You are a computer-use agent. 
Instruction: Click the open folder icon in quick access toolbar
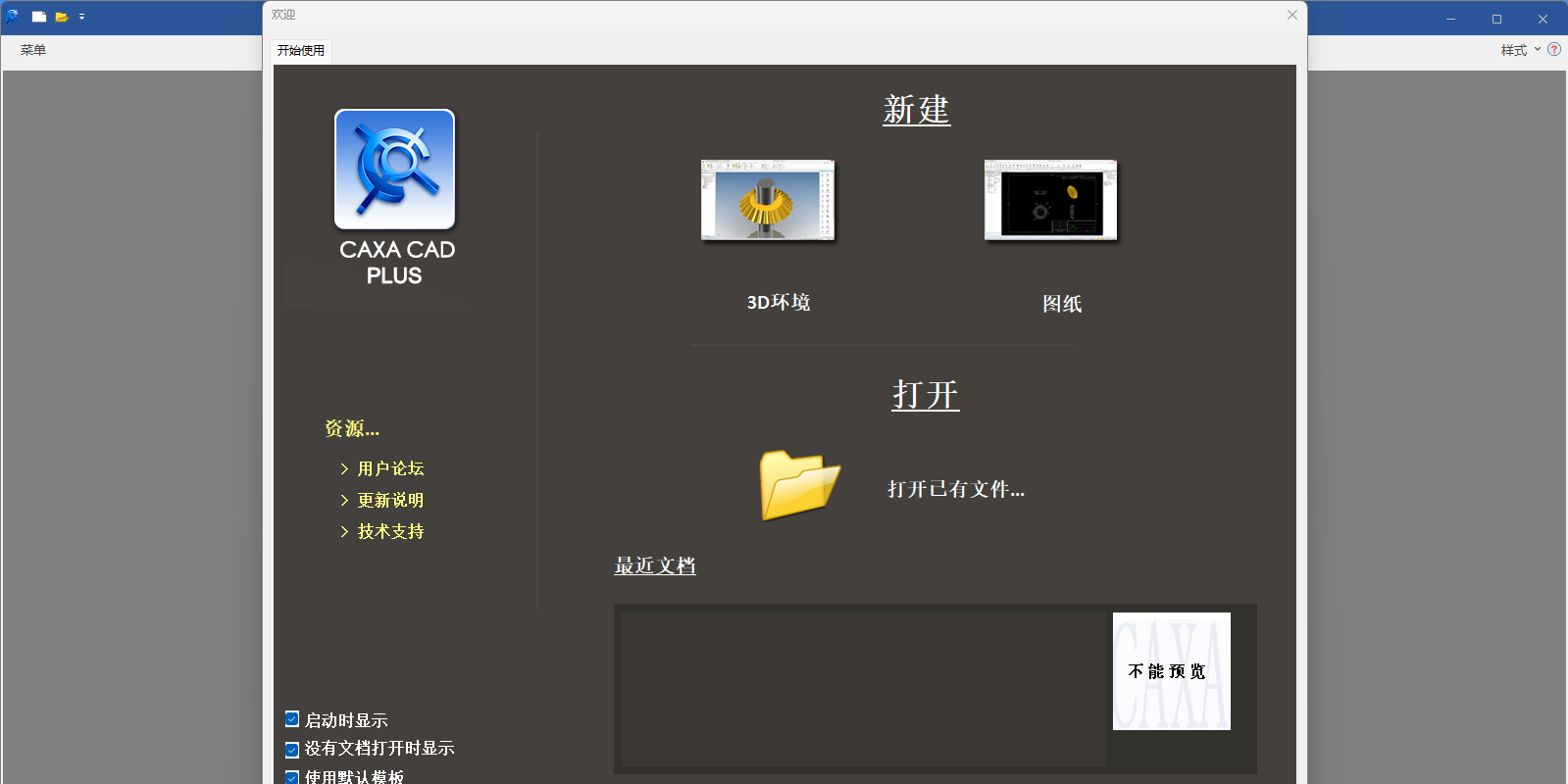pyautogui.click(x=62, y=17)
